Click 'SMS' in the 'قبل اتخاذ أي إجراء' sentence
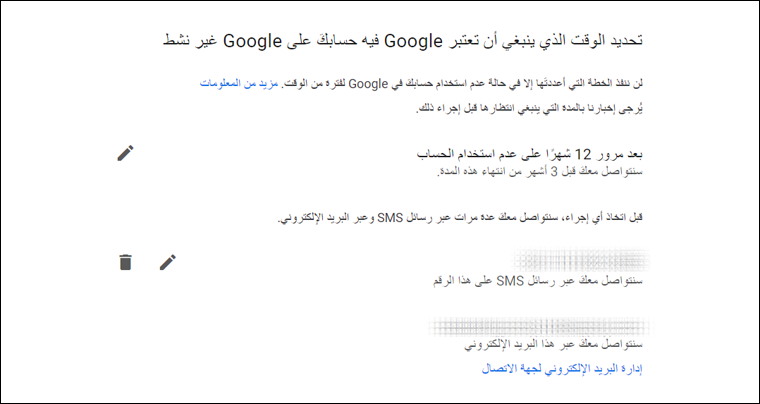This screenshot has height=404, width=760. click(389, 218)
